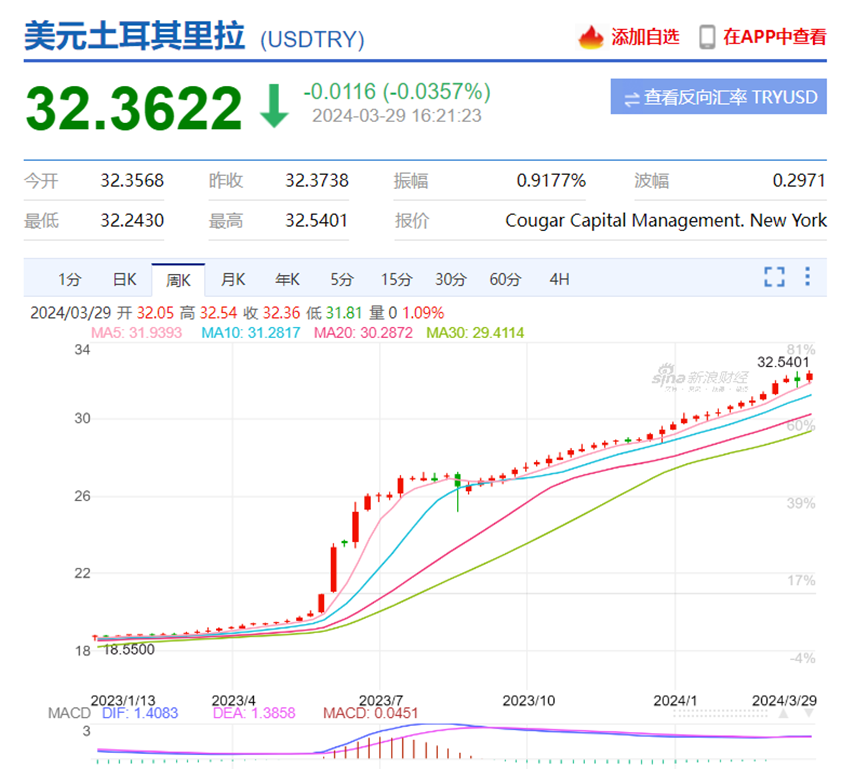This screenshot has height=769, width=846.
Task: Click the swap arrows icon on TRYUSD button
Action: 632,98
